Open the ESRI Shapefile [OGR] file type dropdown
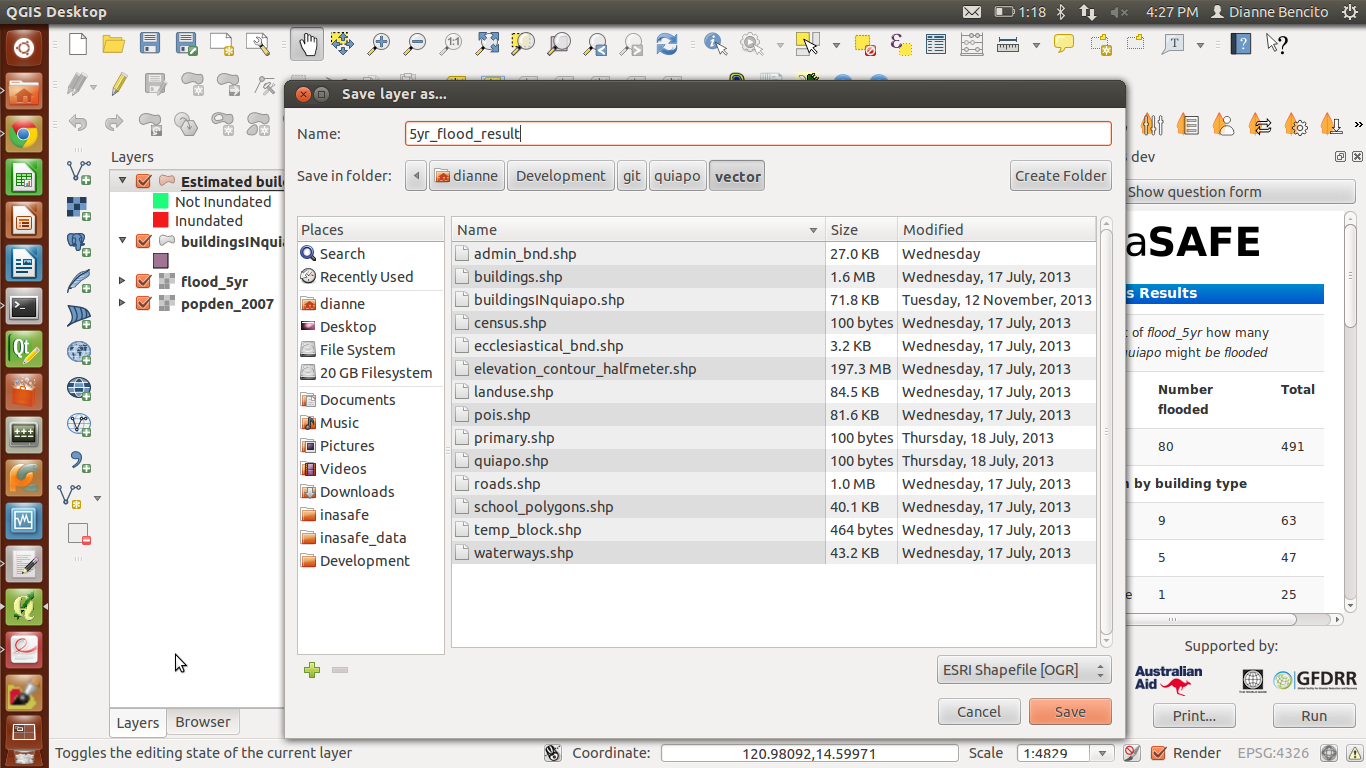1366x768 pixels. tap(1025, 670)
